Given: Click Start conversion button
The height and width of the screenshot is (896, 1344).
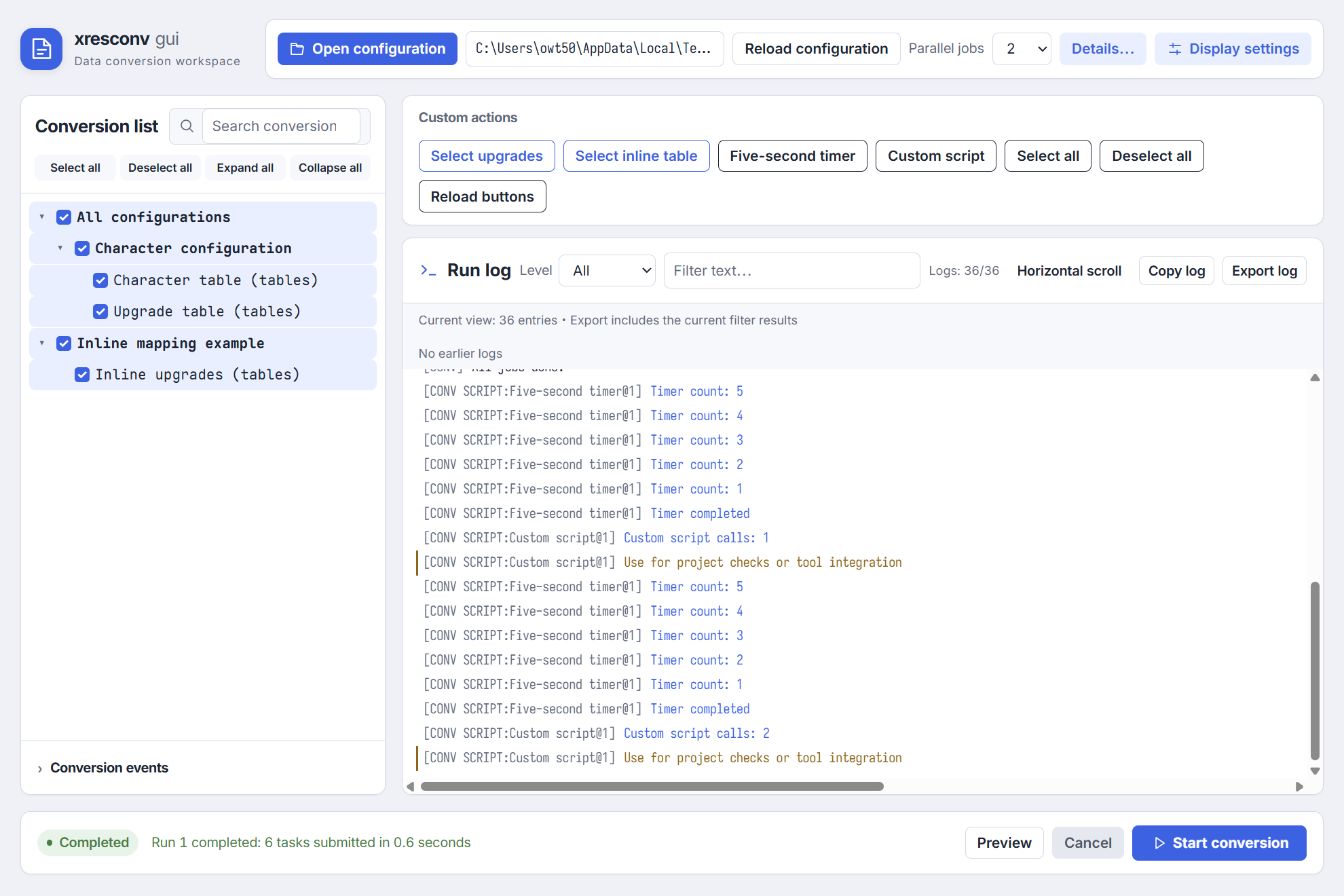Looking at the screenshot, I should (1219, 843).
